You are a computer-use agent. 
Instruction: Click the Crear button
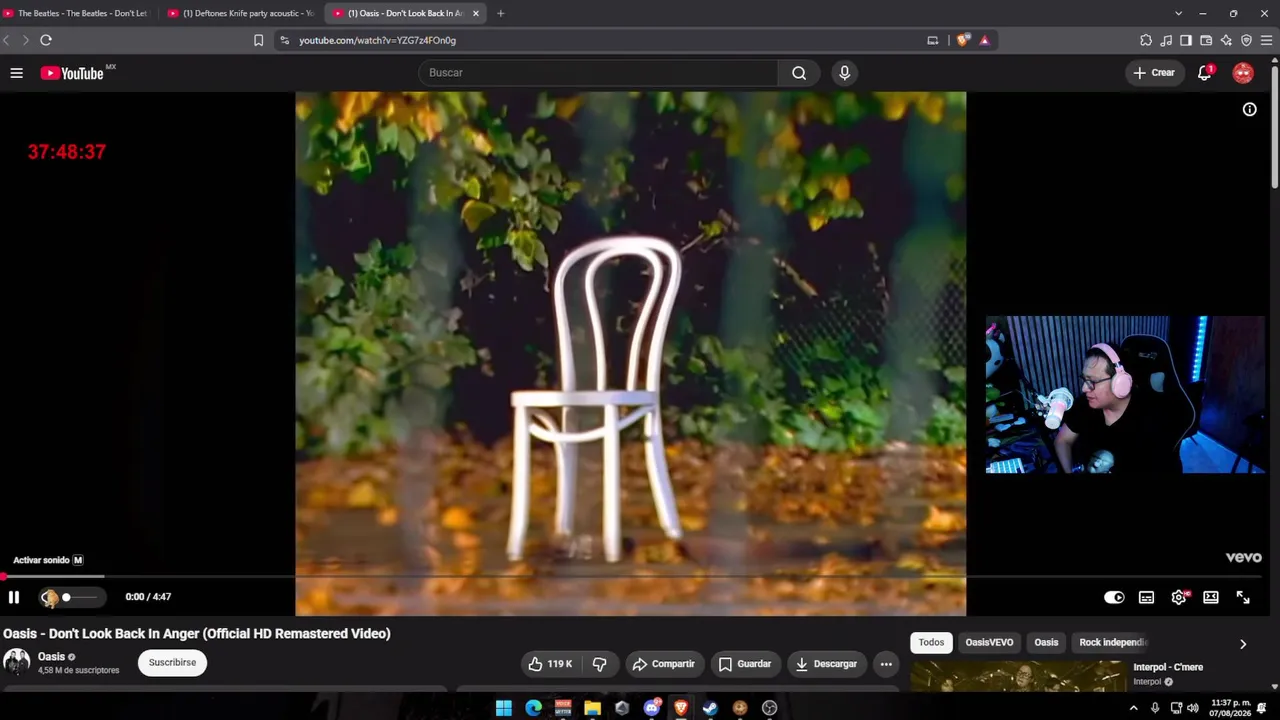[x=1154, y=73]
